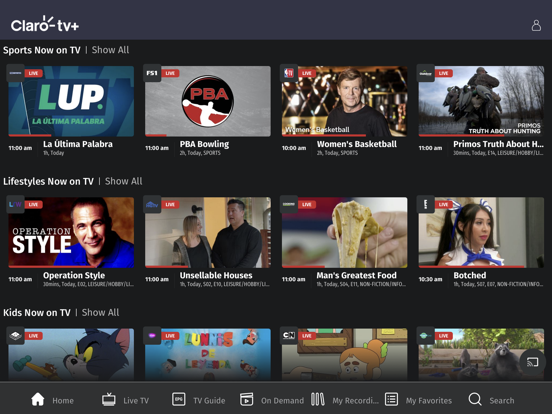
Task: Click the Man's Greatest Food title text
Action: click(x=356, y=275)
